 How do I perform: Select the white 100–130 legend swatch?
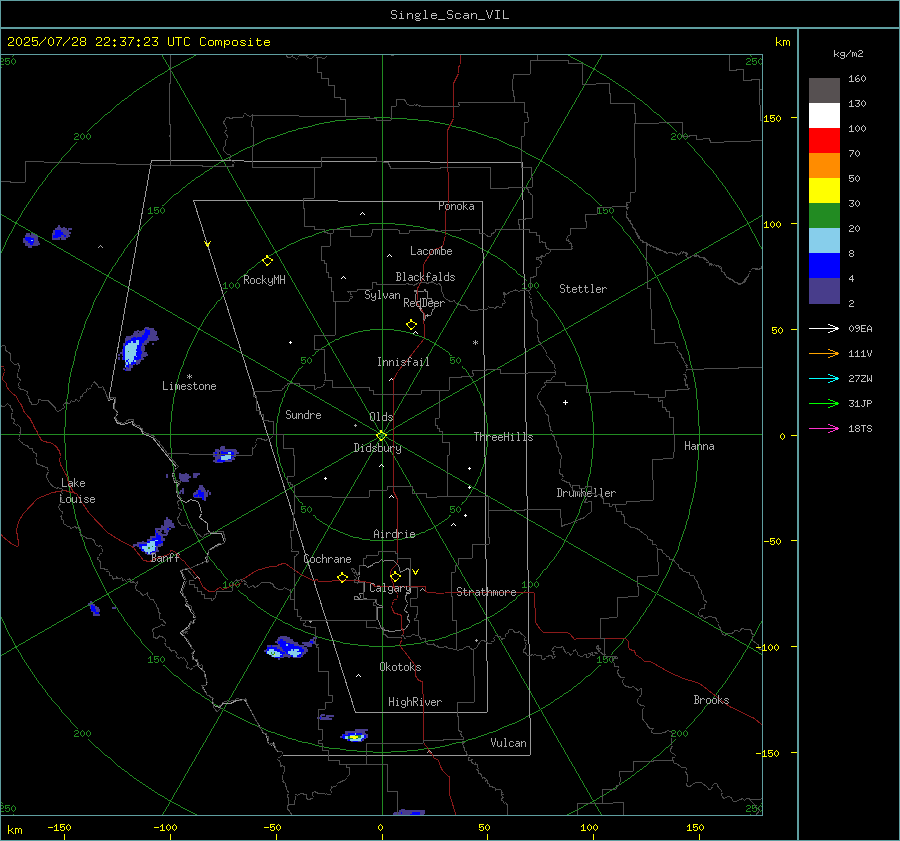point(824,116)
